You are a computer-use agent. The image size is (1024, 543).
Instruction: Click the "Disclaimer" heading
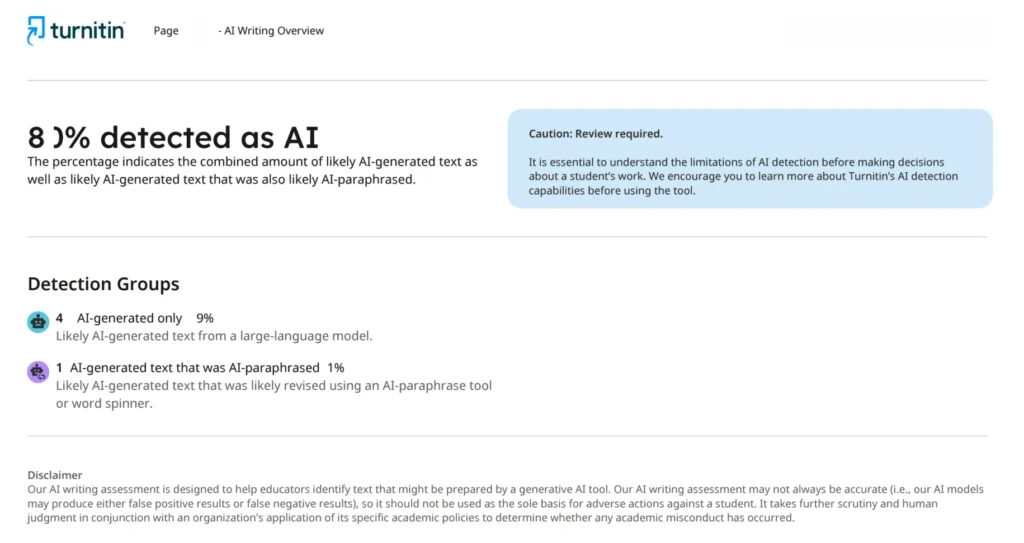coord(55,475)
